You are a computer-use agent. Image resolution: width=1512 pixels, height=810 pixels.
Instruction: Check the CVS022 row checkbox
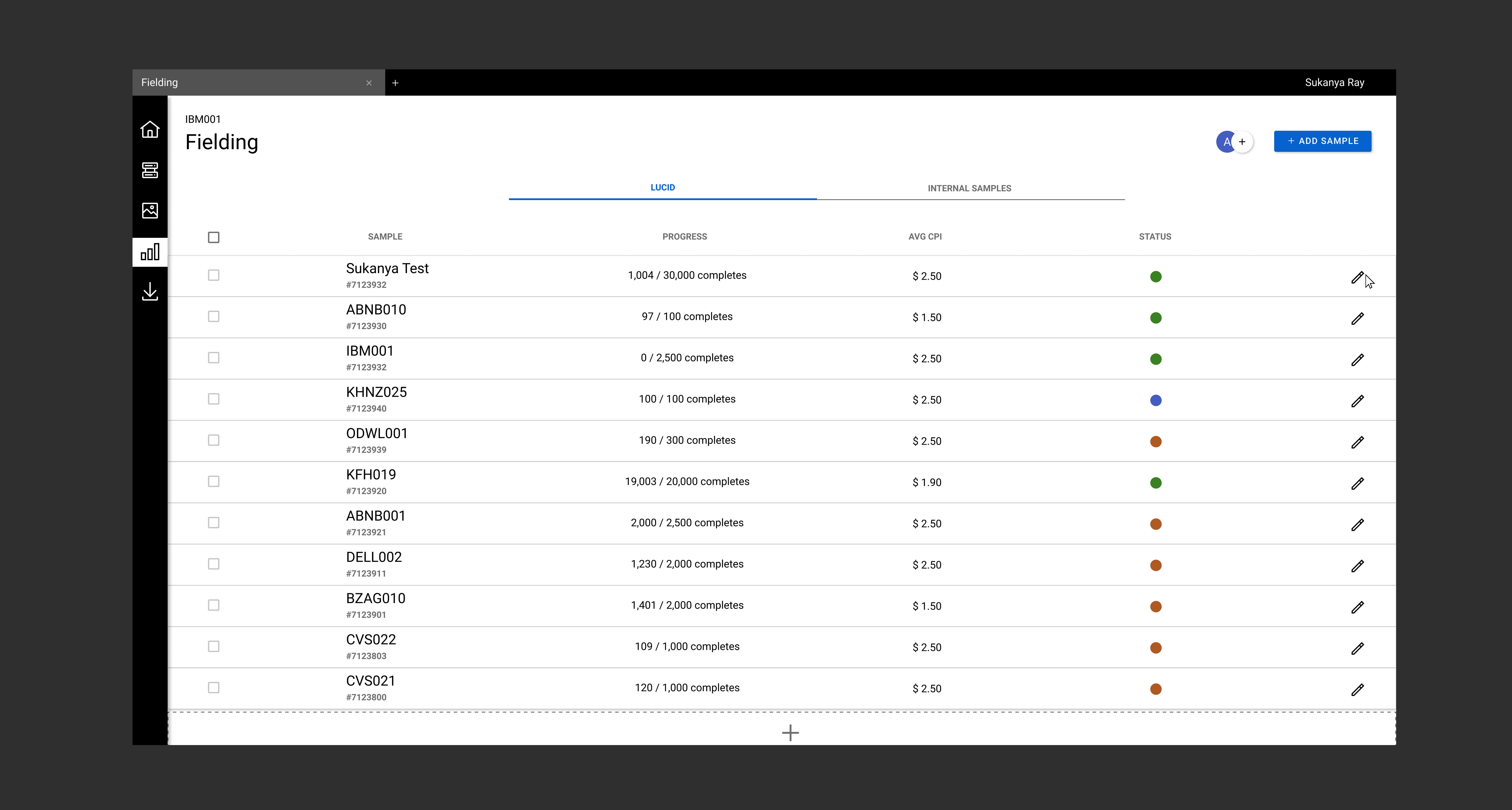tap(214, 646)
